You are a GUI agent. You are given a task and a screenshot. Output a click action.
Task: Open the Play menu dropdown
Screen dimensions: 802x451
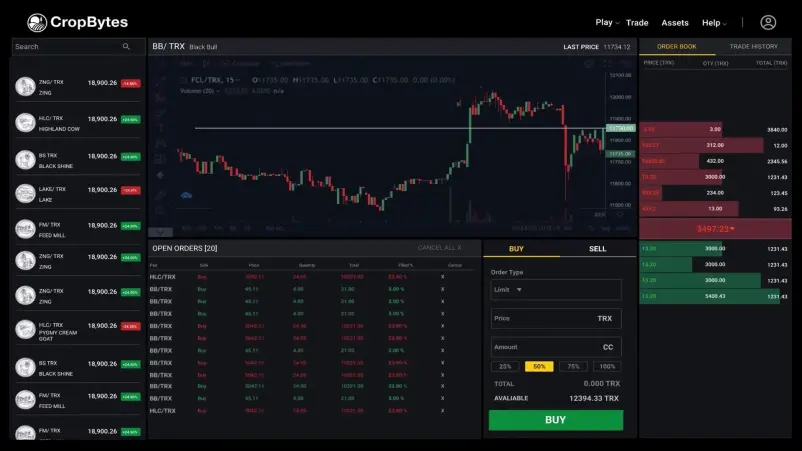pos(607,22)
